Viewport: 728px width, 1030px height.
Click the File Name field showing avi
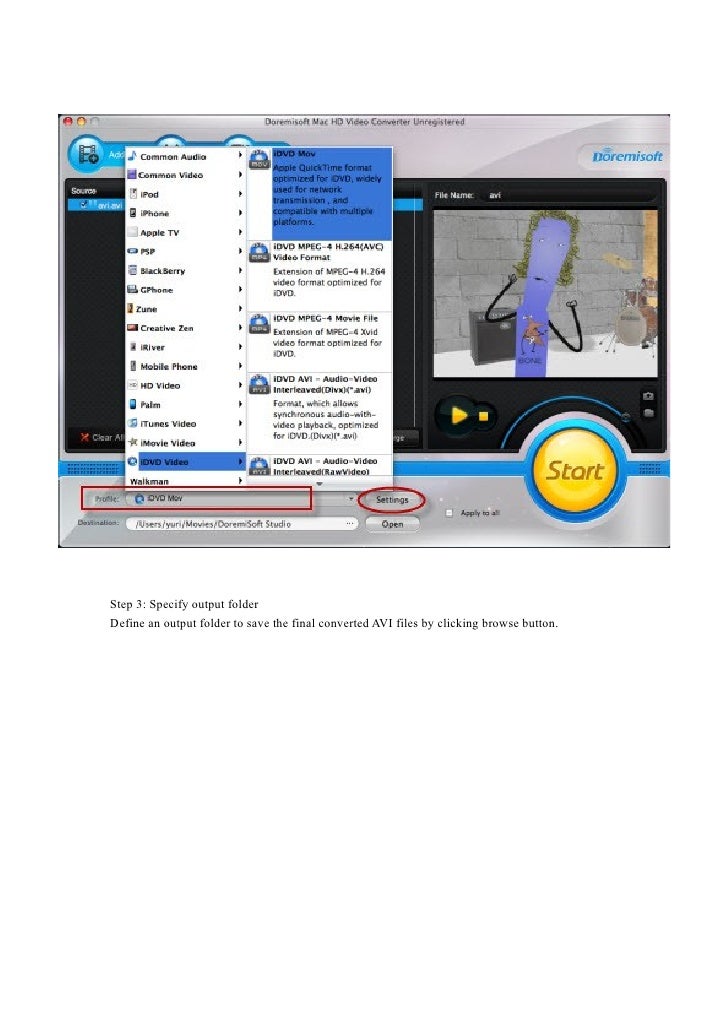[x=568, y=195]
